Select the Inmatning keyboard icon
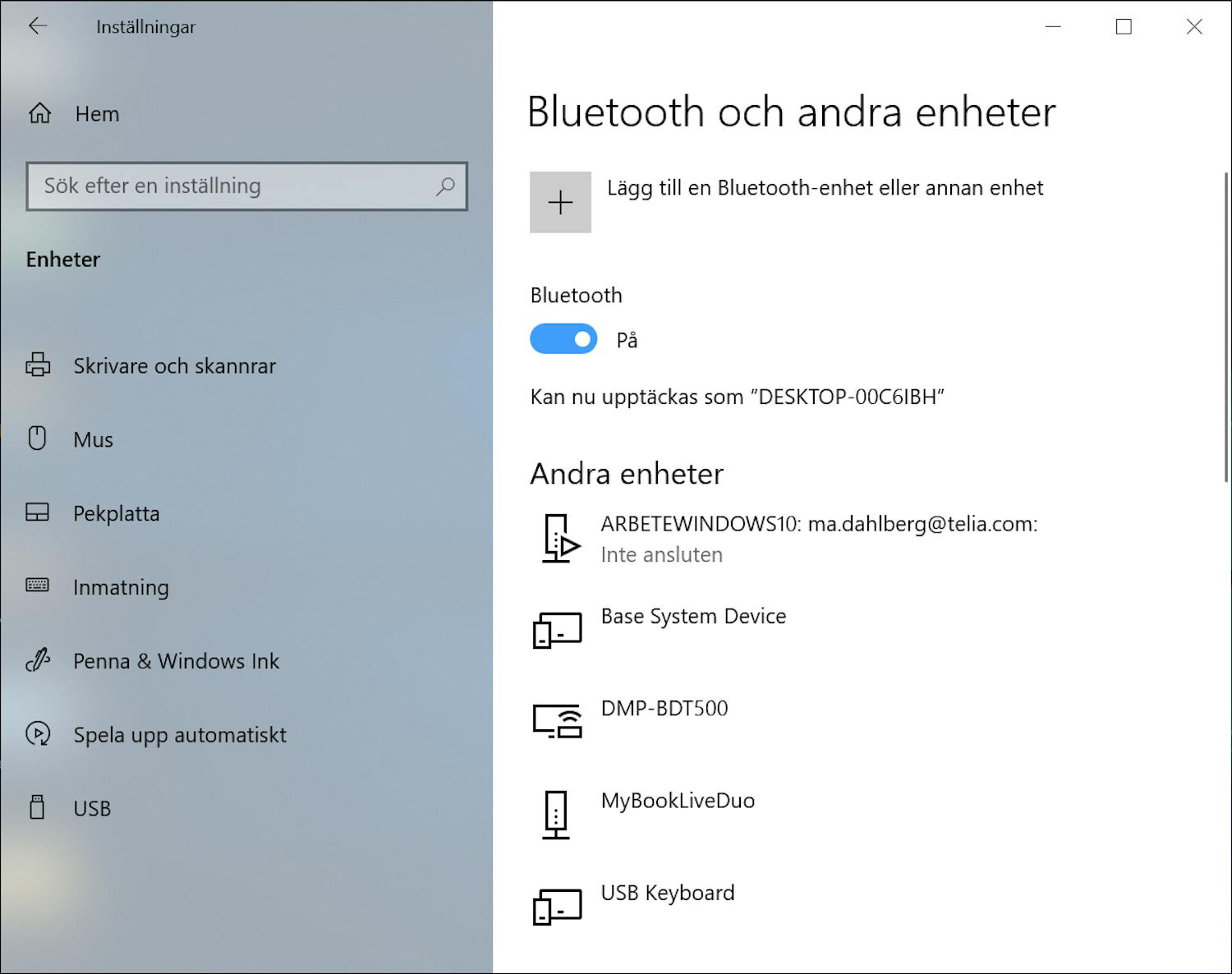The height and width of the screenshot is (974, 1232). tap(37, 586)
